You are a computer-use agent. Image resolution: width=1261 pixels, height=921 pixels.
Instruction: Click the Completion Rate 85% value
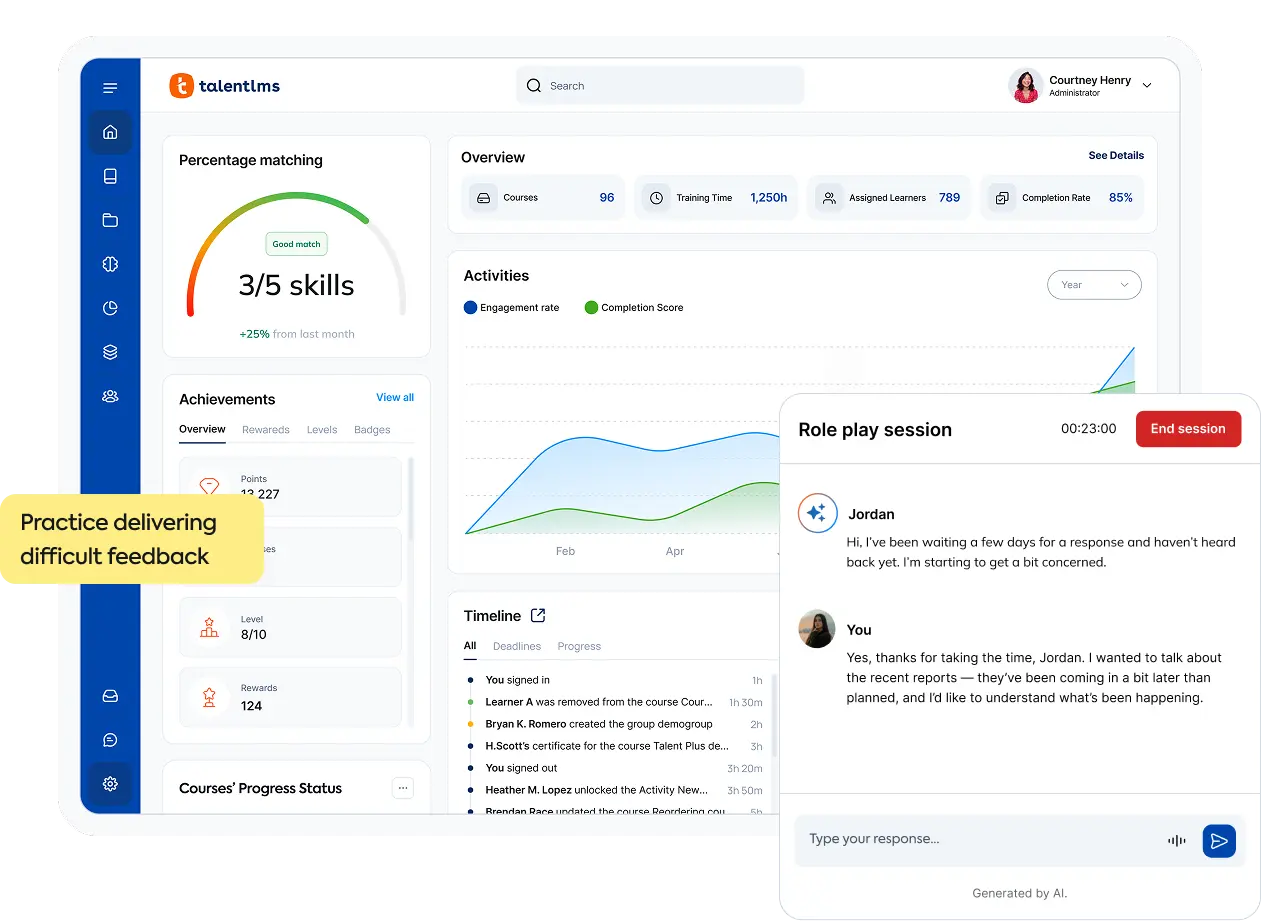tap(1120, 198)
